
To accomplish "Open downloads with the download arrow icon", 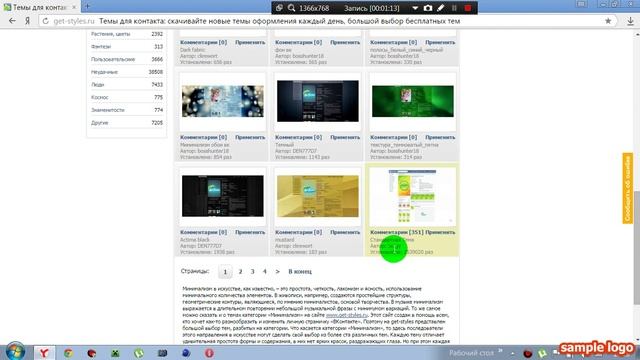I will tap(631, 21).
